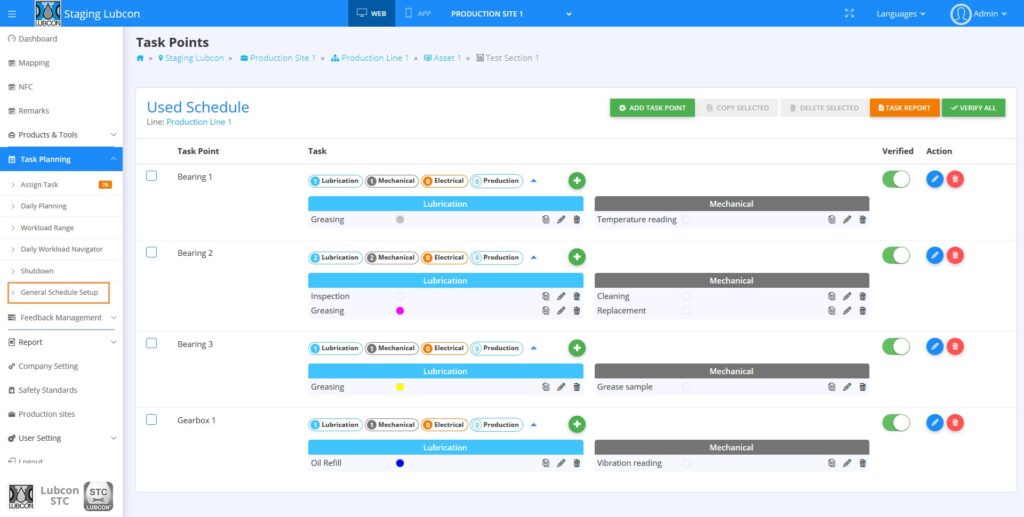Tick the Bearing 1 checkbox
Image resolution: width=1024 pixels, height=517 pixels.
pyautogui.click(x=152, y=176)
